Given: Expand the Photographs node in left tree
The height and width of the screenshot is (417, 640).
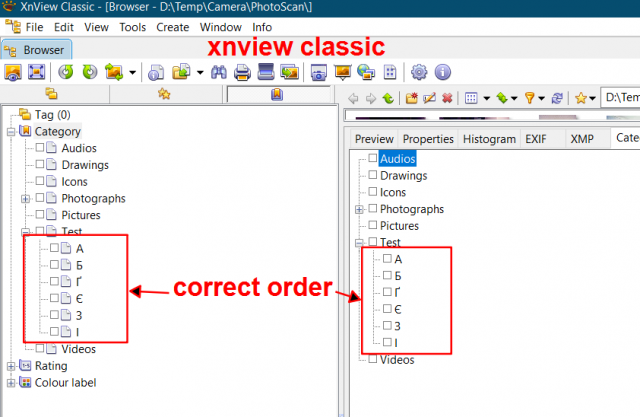Looking at the screenshot, I should point(25,199).
